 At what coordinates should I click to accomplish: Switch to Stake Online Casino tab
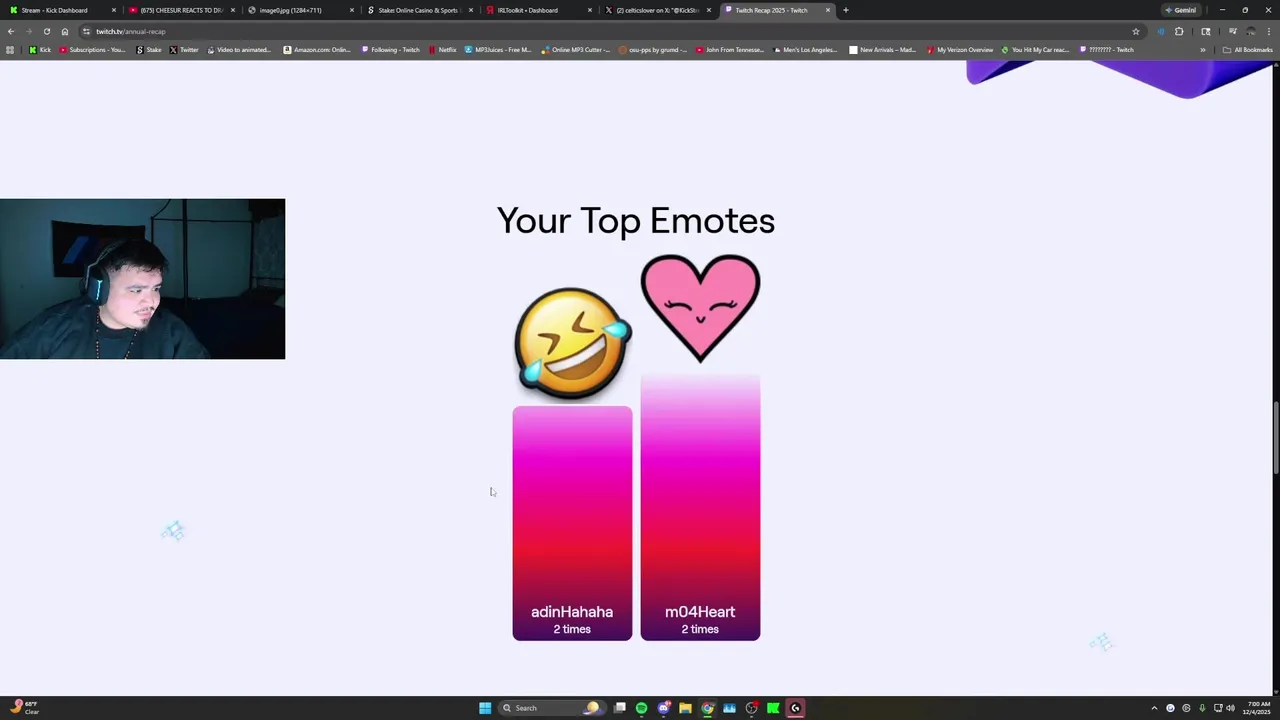coord(418,10)
